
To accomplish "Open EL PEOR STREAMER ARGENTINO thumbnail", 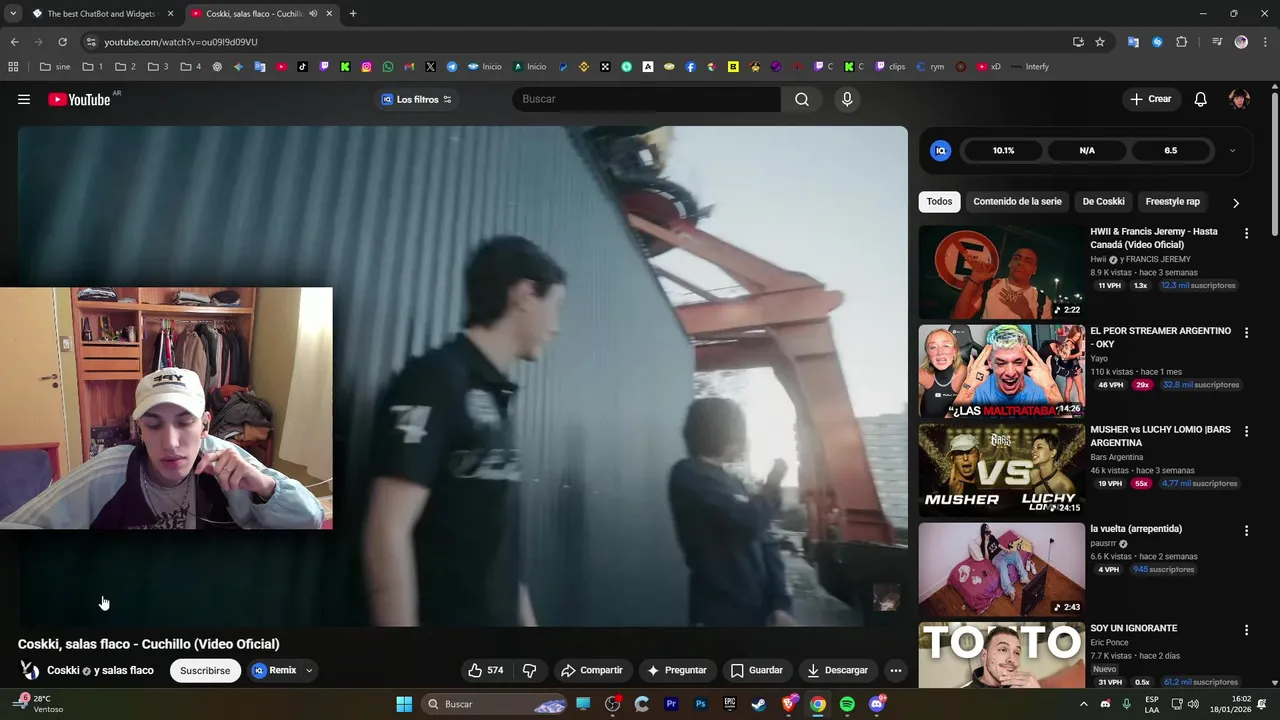I will pyautogui.click(x=1001, y=371).
